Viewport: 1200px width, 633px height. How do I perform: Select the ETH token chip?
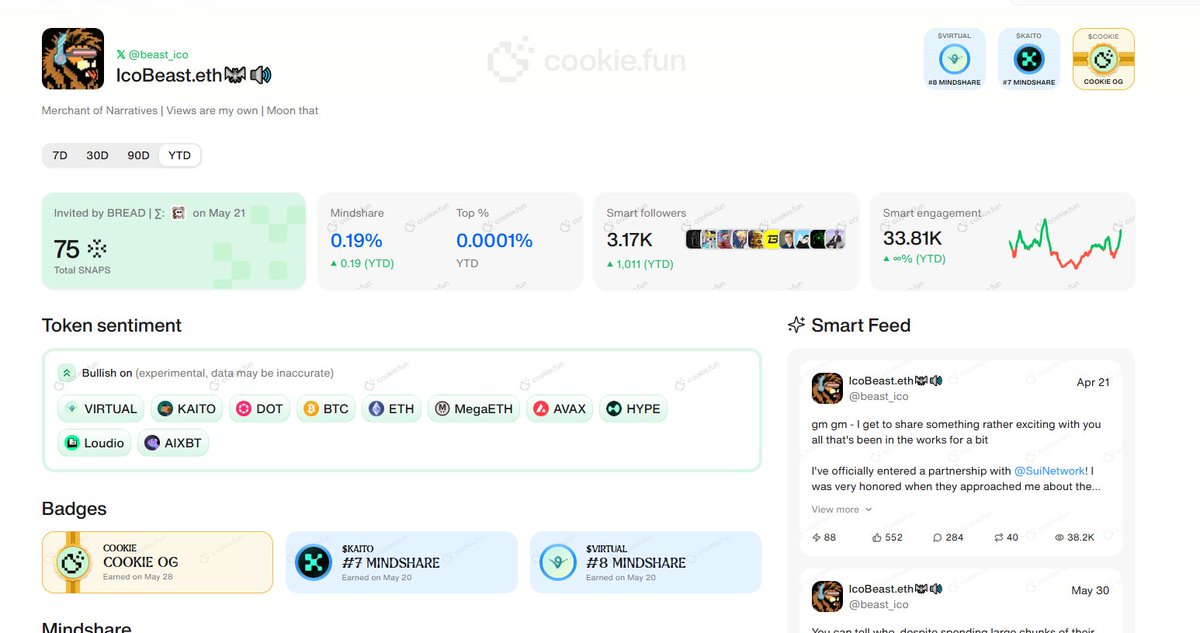point(391,409)
